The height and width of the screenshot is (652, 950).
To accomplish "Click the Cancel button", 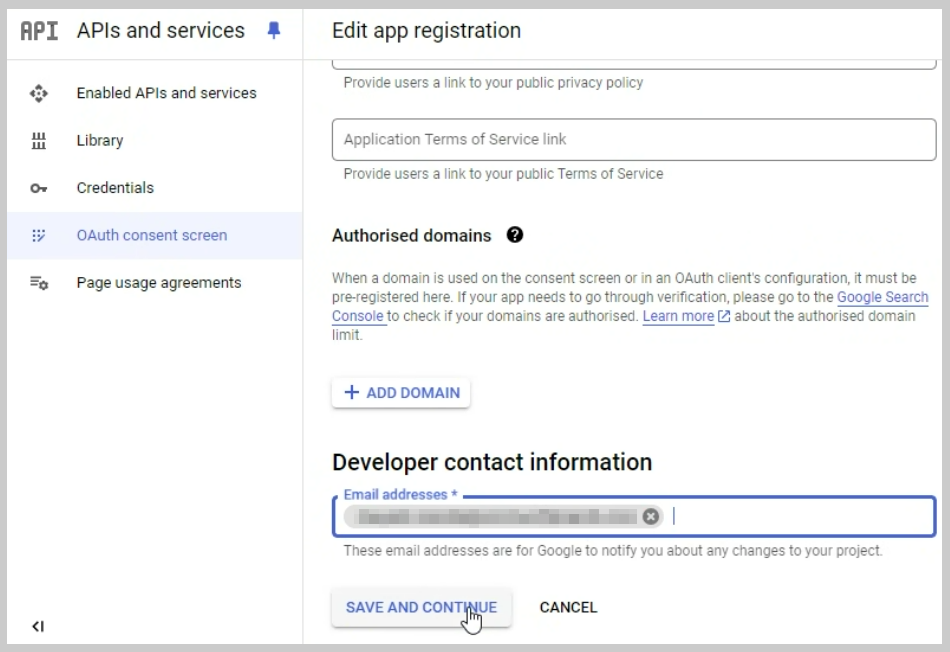I will [x=568, y=607].
